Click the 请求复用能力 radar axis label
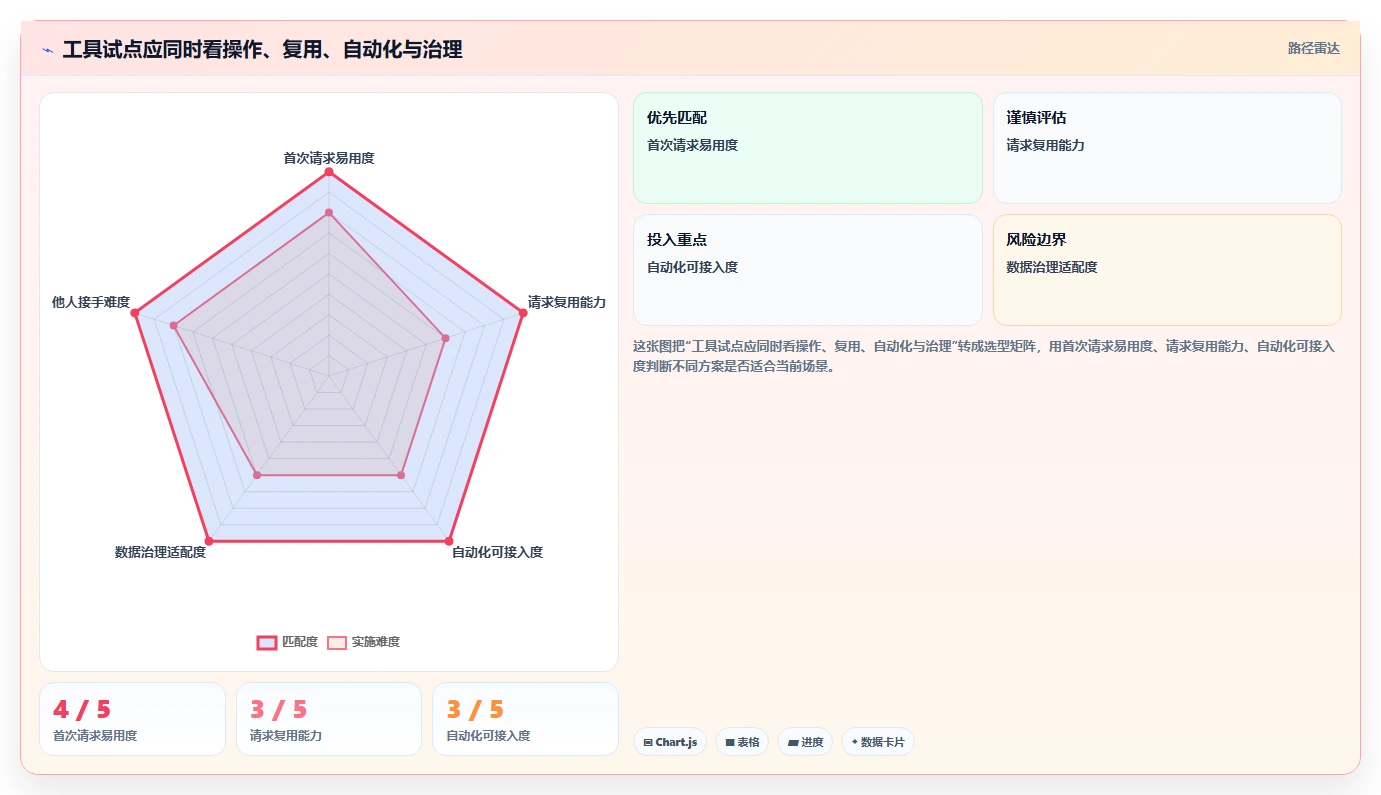 click(x=567, y=302)
